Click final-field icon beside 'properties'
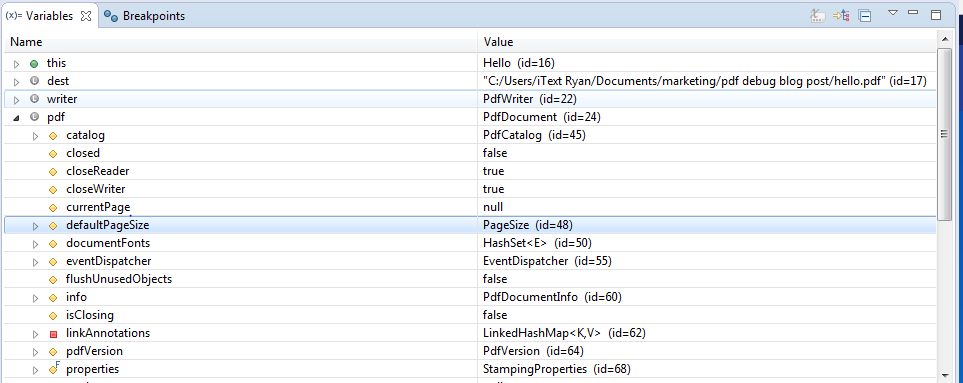This screenshot has width=963, height=383. 53,369
